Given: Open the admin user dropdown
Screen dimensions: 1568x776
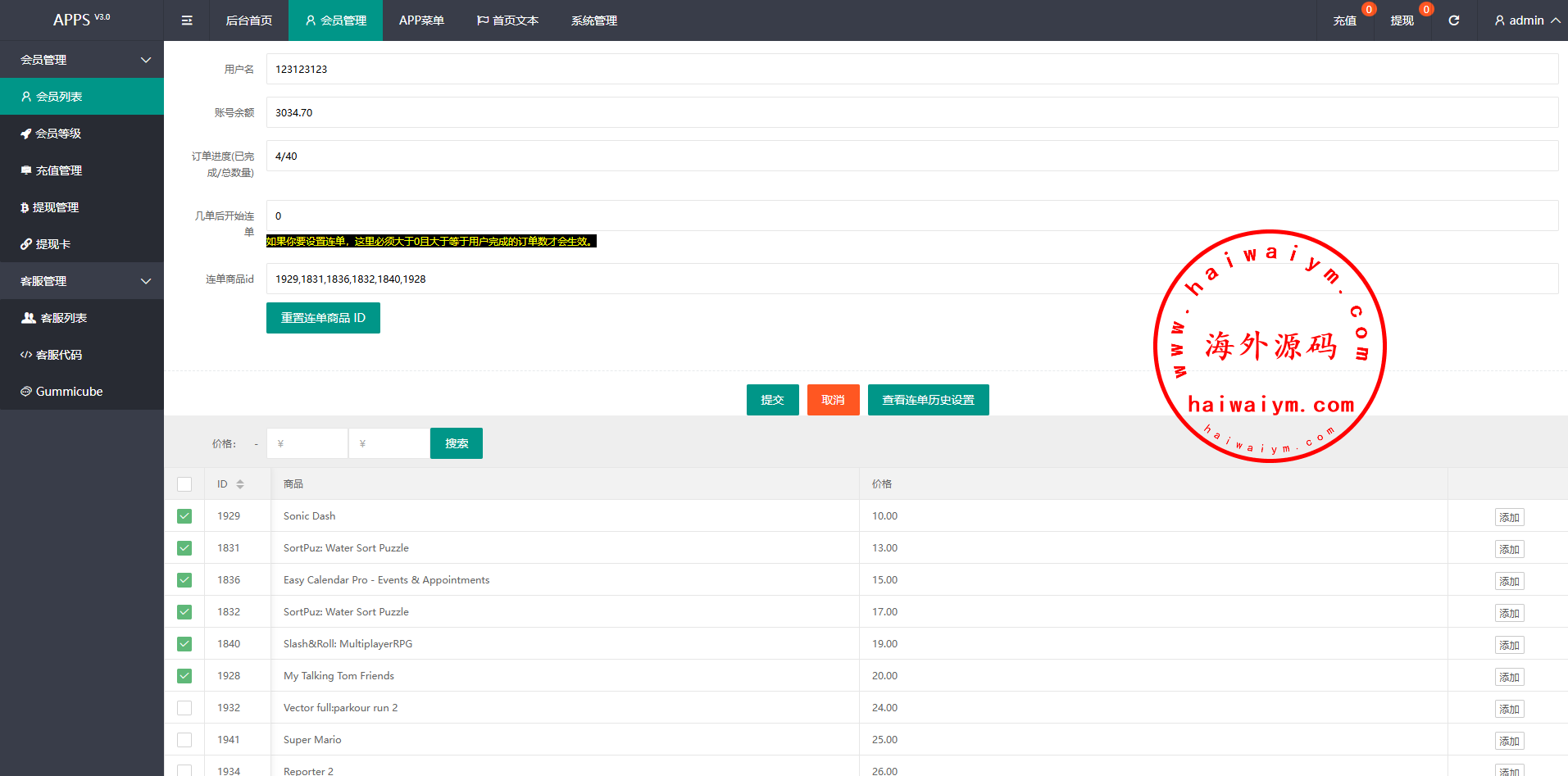Looking at the screenshot, I should 1526,20.
